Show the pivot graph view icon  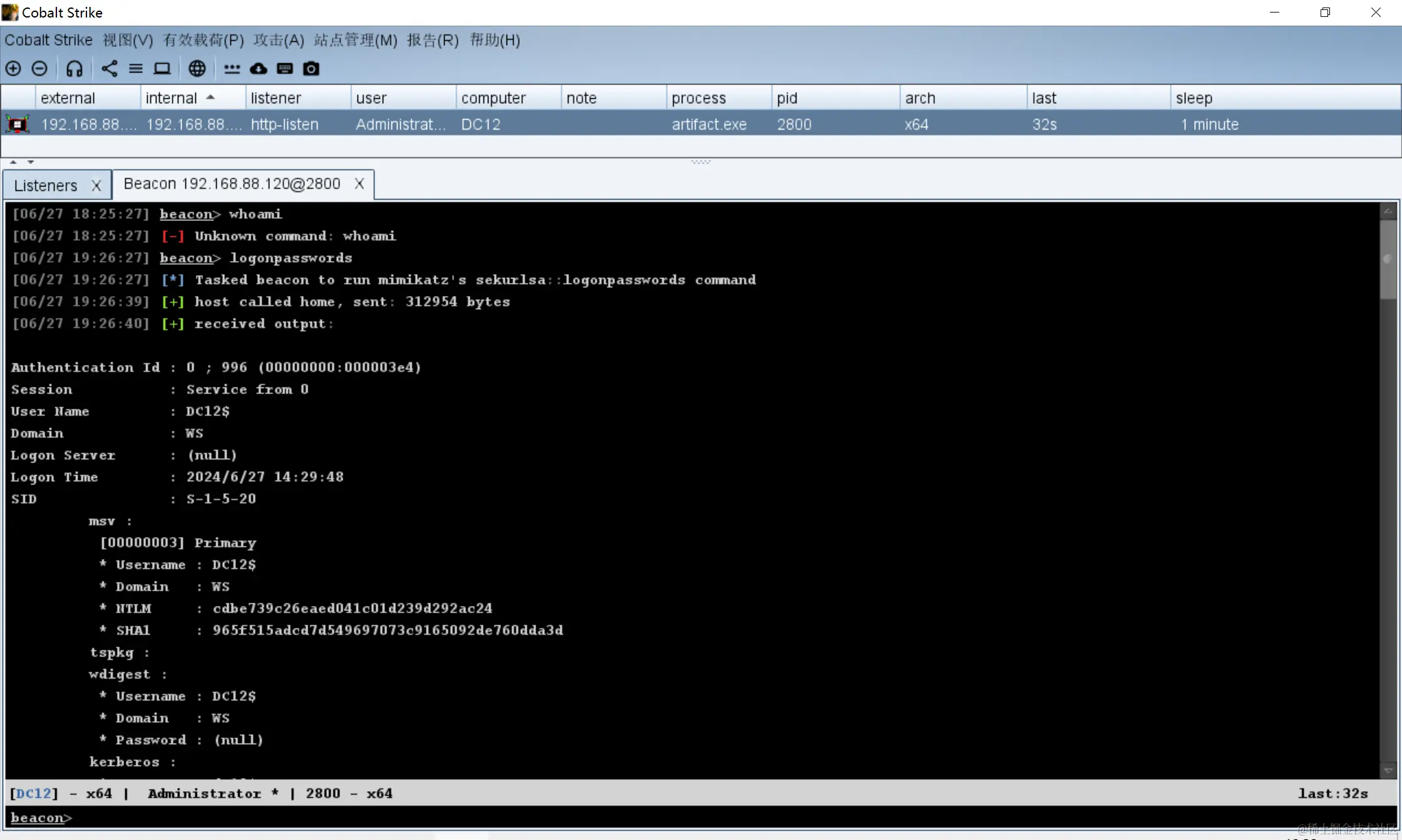[x=110, y=69]
